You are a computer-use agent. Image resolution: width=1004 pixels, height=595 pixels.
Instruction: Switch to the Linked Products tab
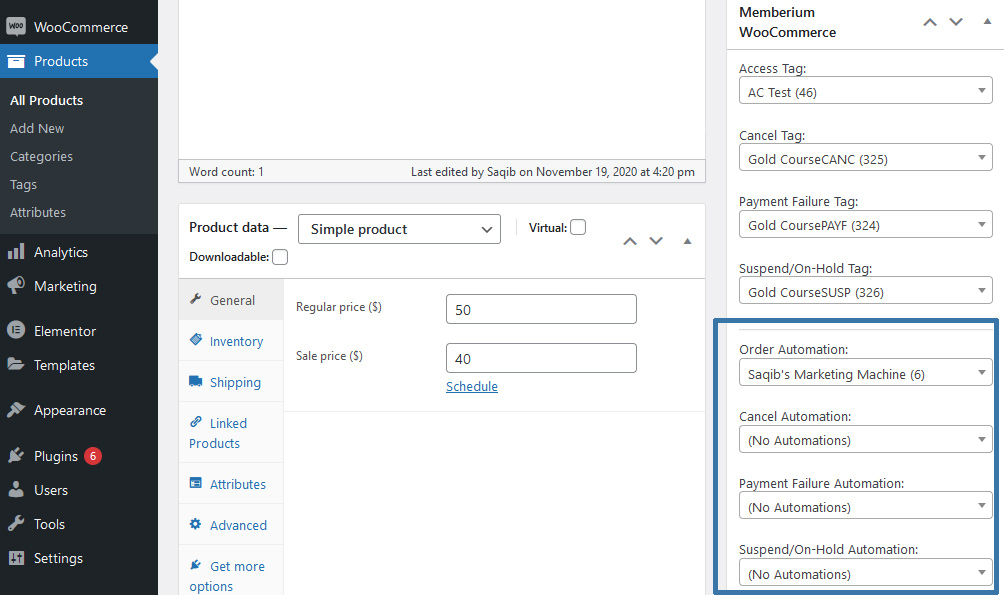tap(231, 433)
